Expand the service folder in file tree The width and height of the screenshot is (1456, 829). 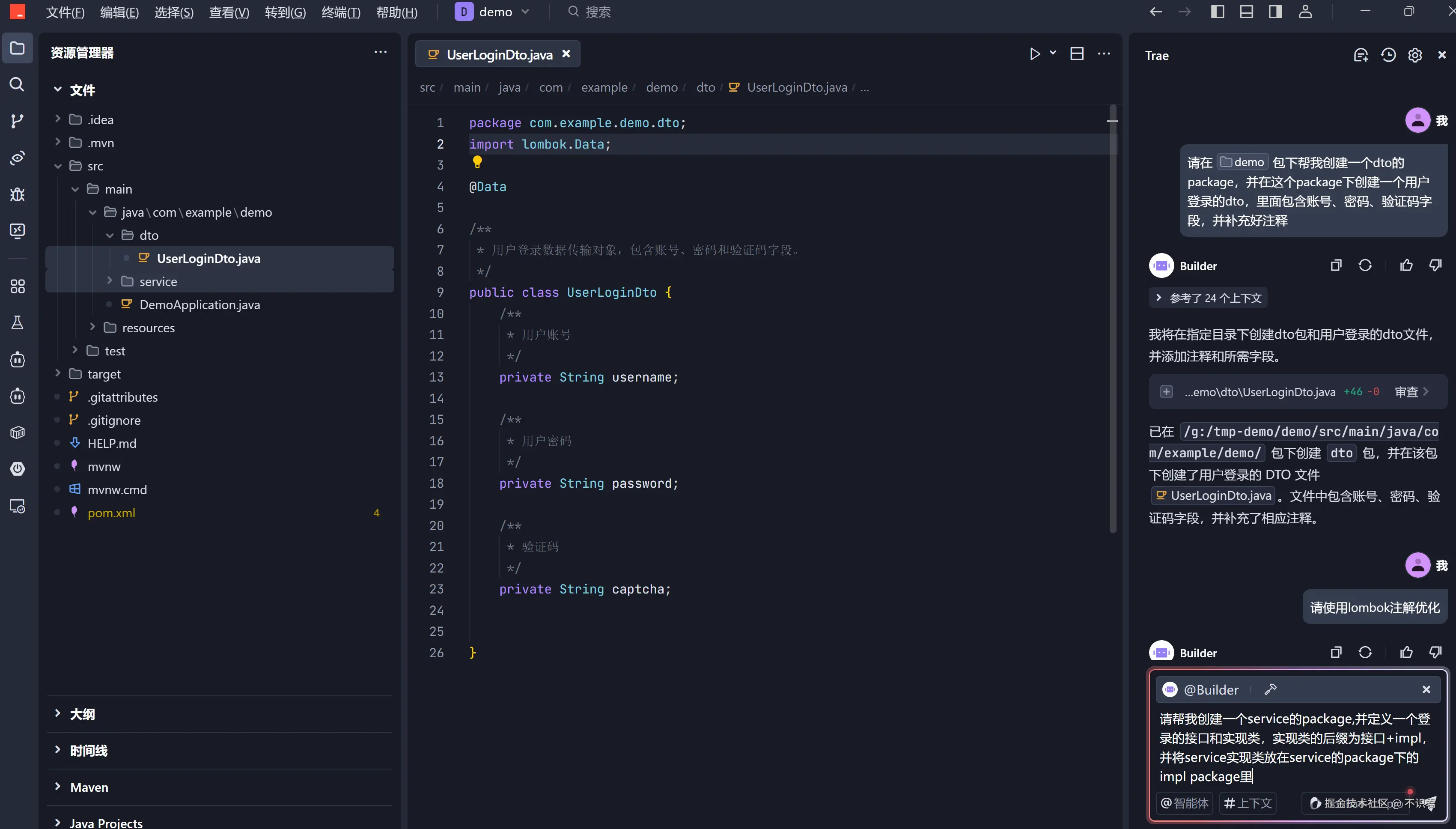[158, 281]
